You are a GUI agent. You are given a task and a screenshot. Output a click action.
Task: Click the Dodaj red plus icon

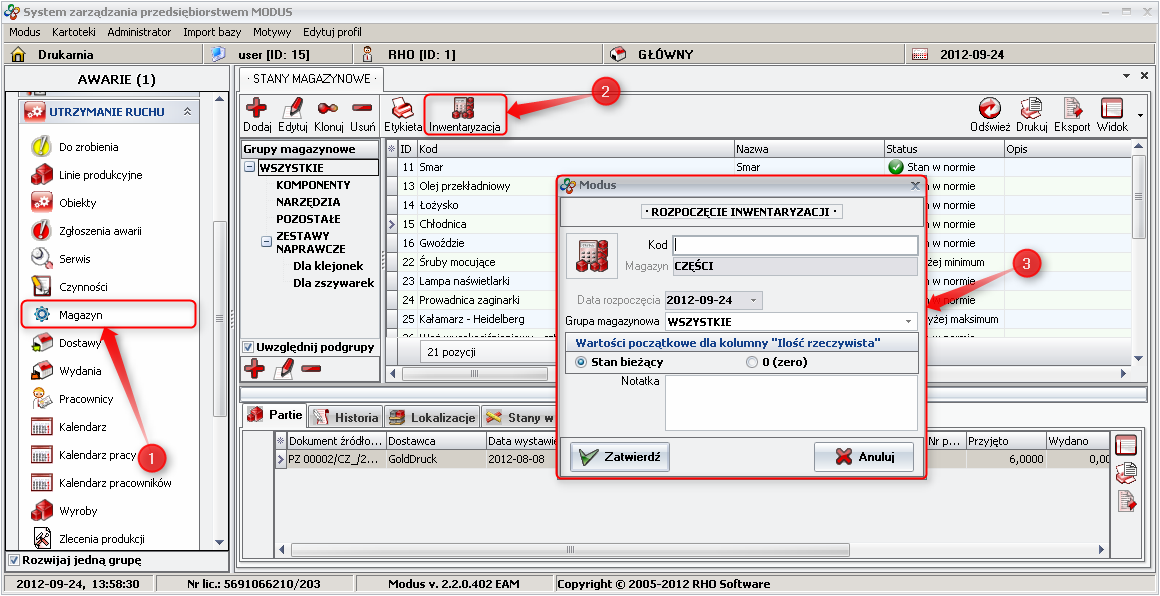click(x=257, y=109)
